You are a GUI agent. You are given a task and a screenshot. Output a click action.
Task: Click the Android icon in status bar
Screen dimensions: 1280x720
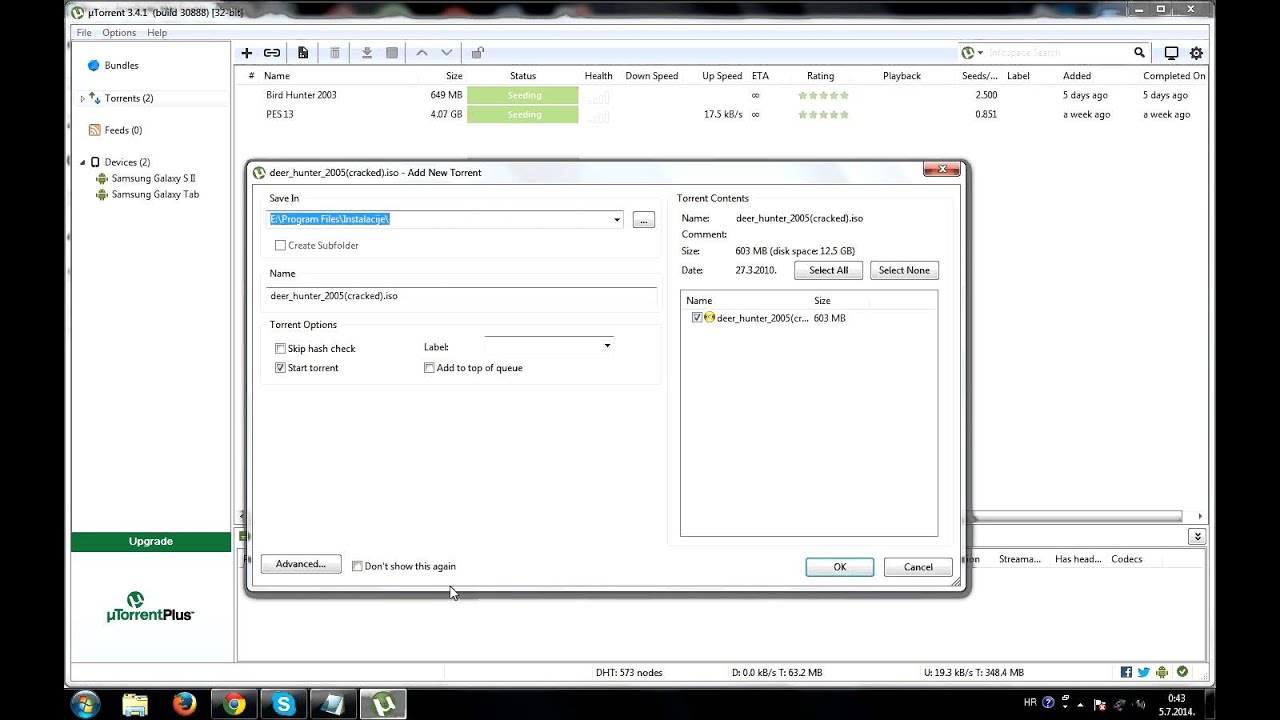click(1162, 672)
